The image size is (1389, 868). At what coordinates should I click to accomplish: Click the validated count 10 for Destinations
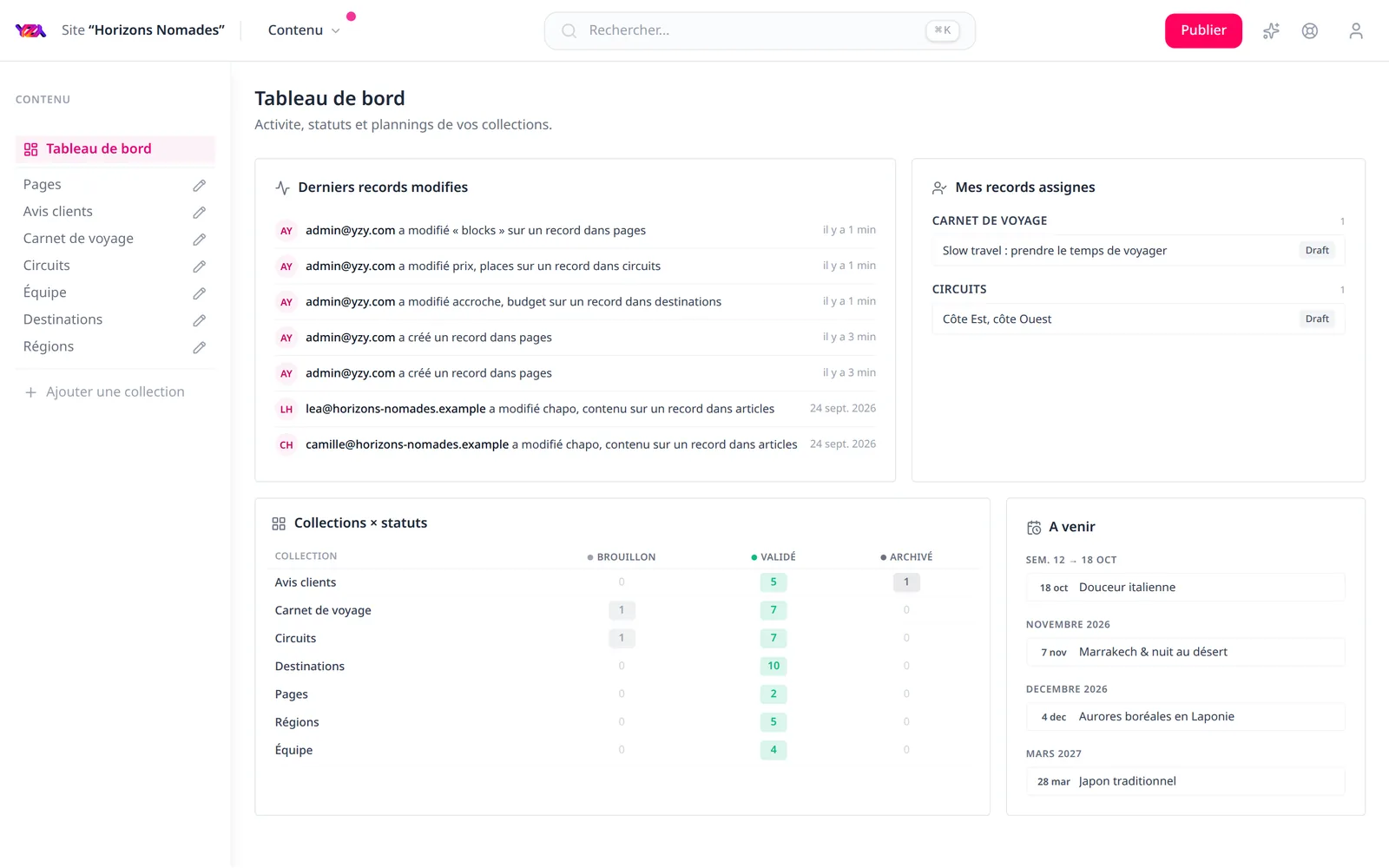point(773,666)
